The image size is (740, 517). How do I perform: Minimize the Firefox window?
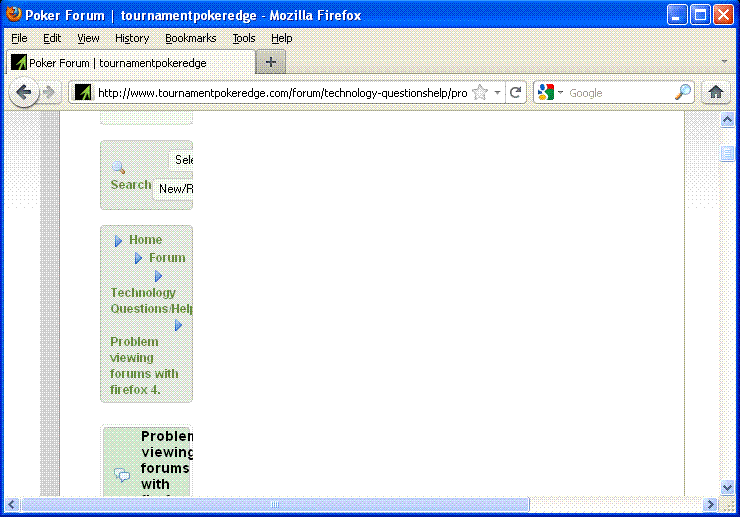click(676, 15)
